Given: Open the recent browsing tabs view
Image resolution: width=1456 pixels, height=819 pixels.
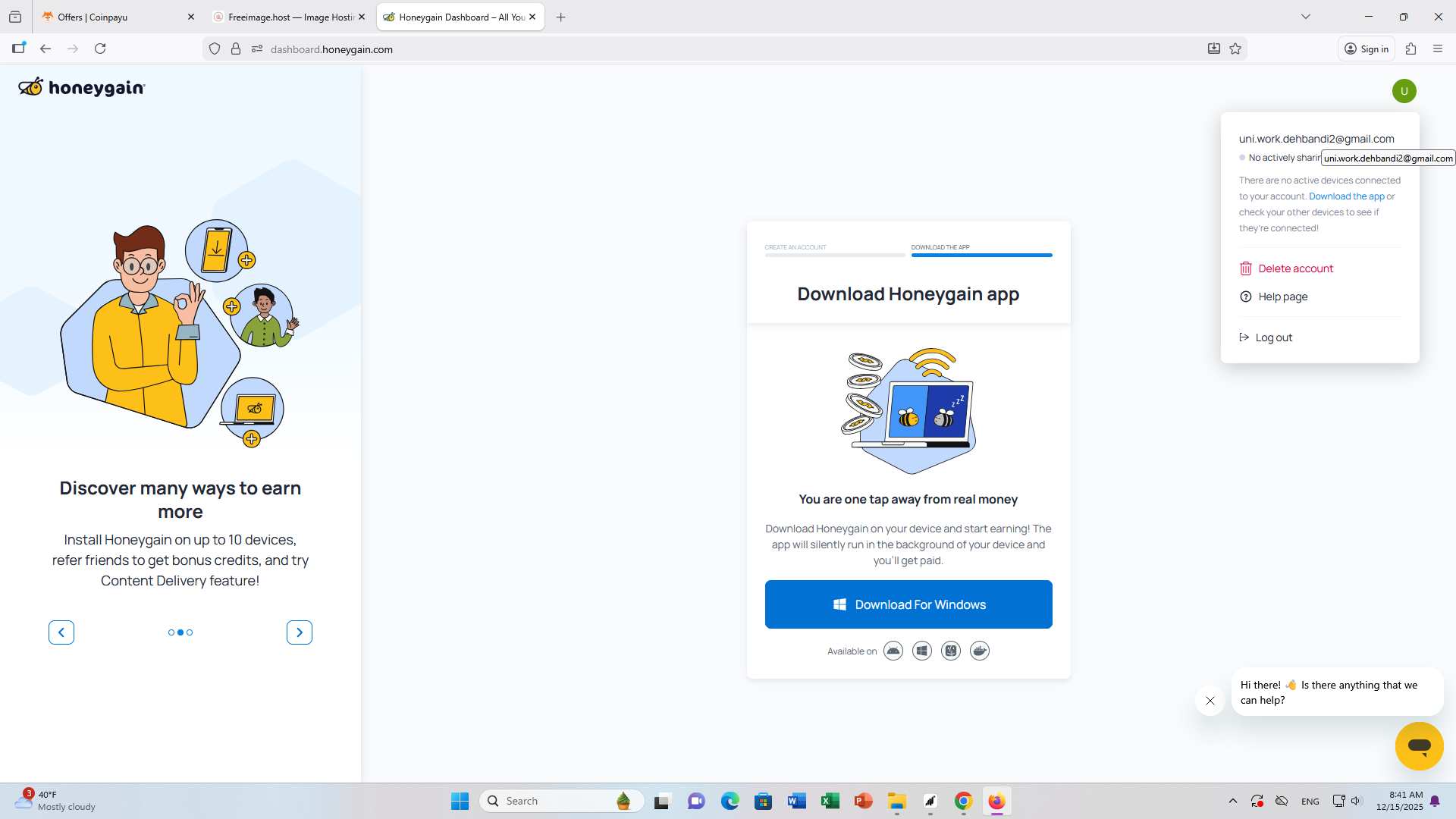Looking at the screenshot, I should click(15, 17).
